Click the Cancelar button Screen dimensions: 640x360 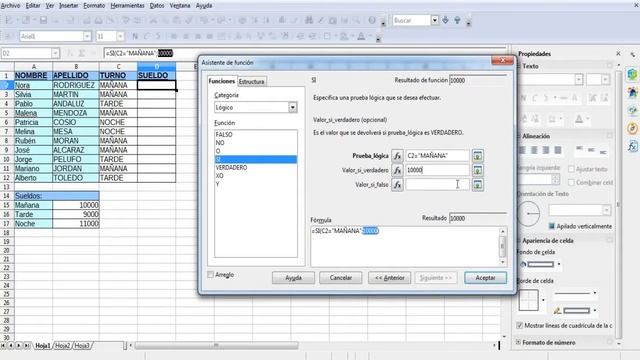click(340, 278)
